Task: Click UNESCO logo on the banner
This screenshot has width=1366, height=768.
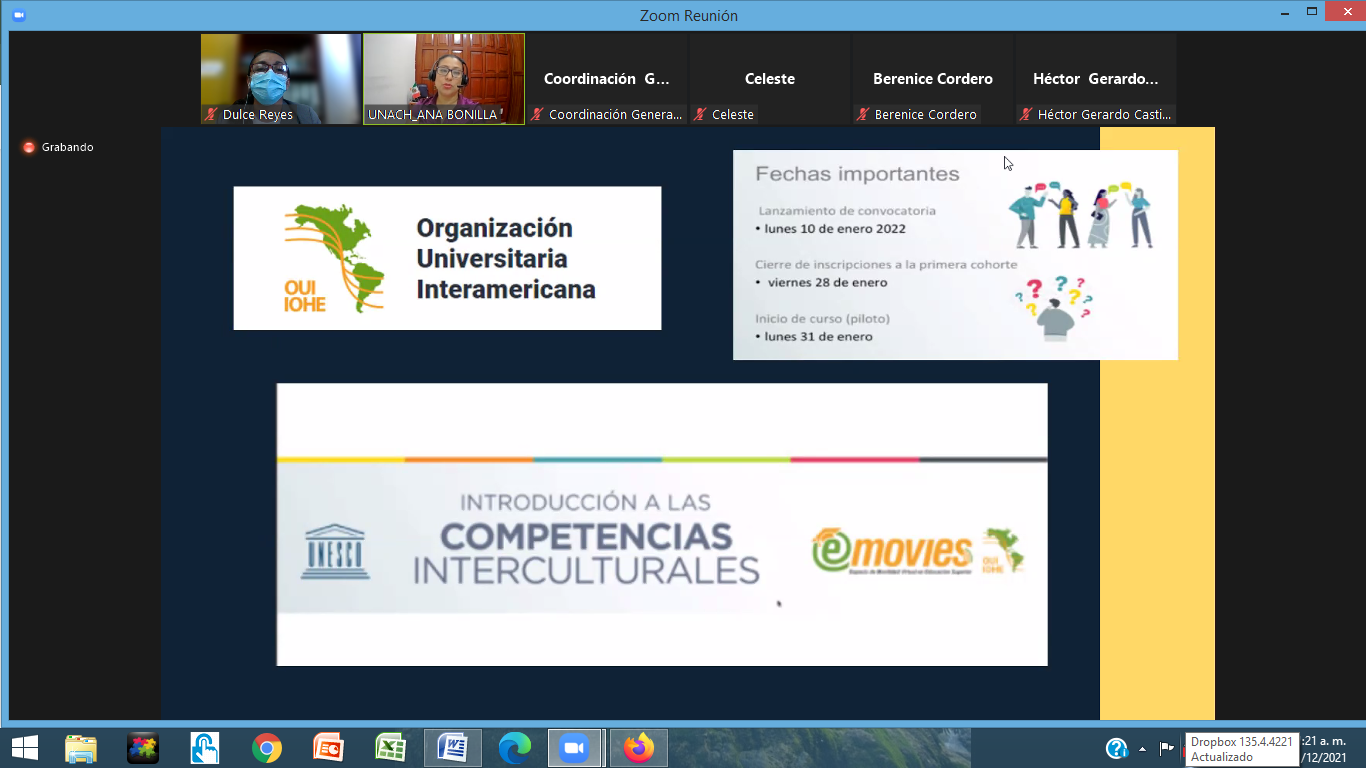Action: pos(335,552)
